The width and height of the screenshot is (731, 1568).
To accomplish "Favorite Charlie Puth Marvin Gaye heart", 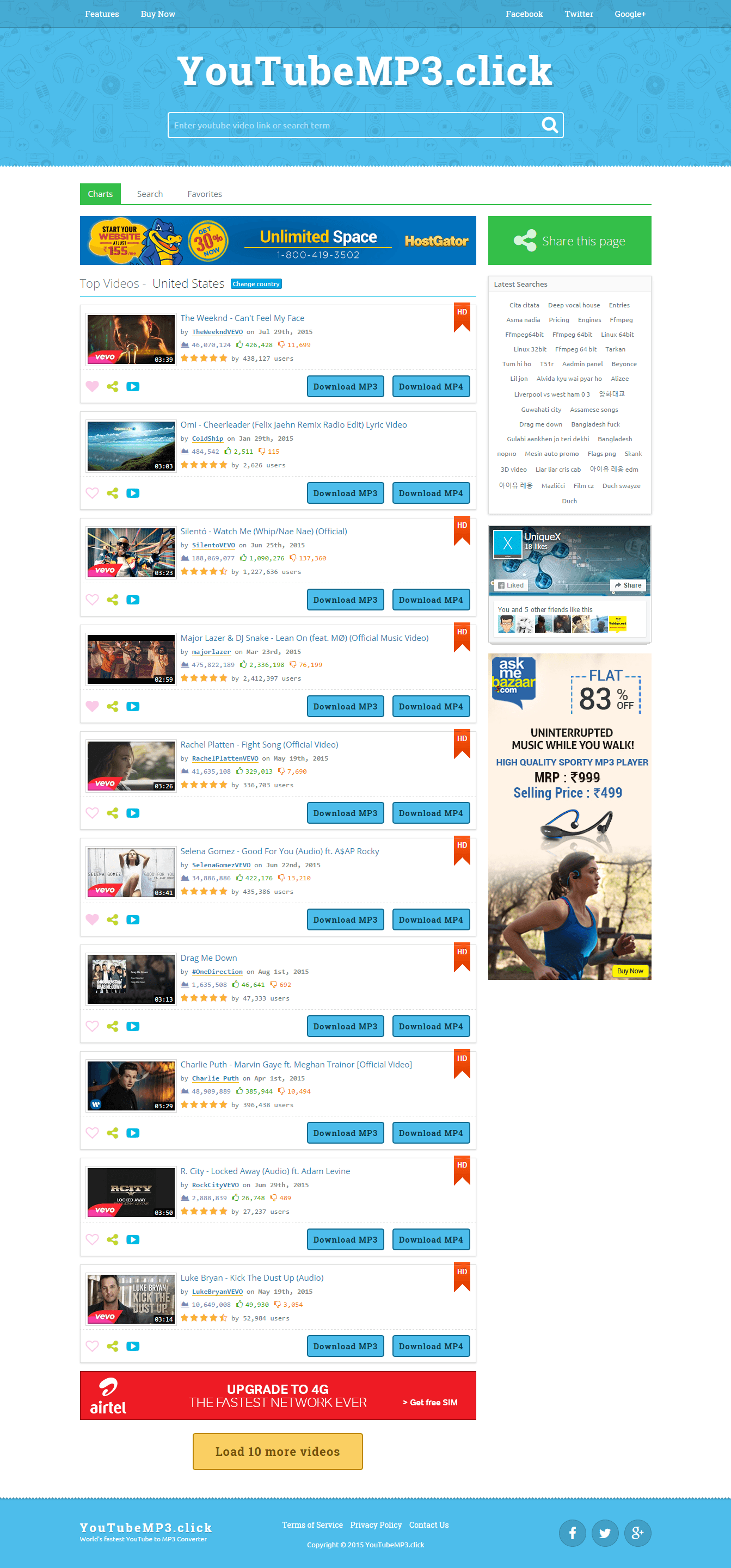I will pyautogui.click(x=92, y=1133).
